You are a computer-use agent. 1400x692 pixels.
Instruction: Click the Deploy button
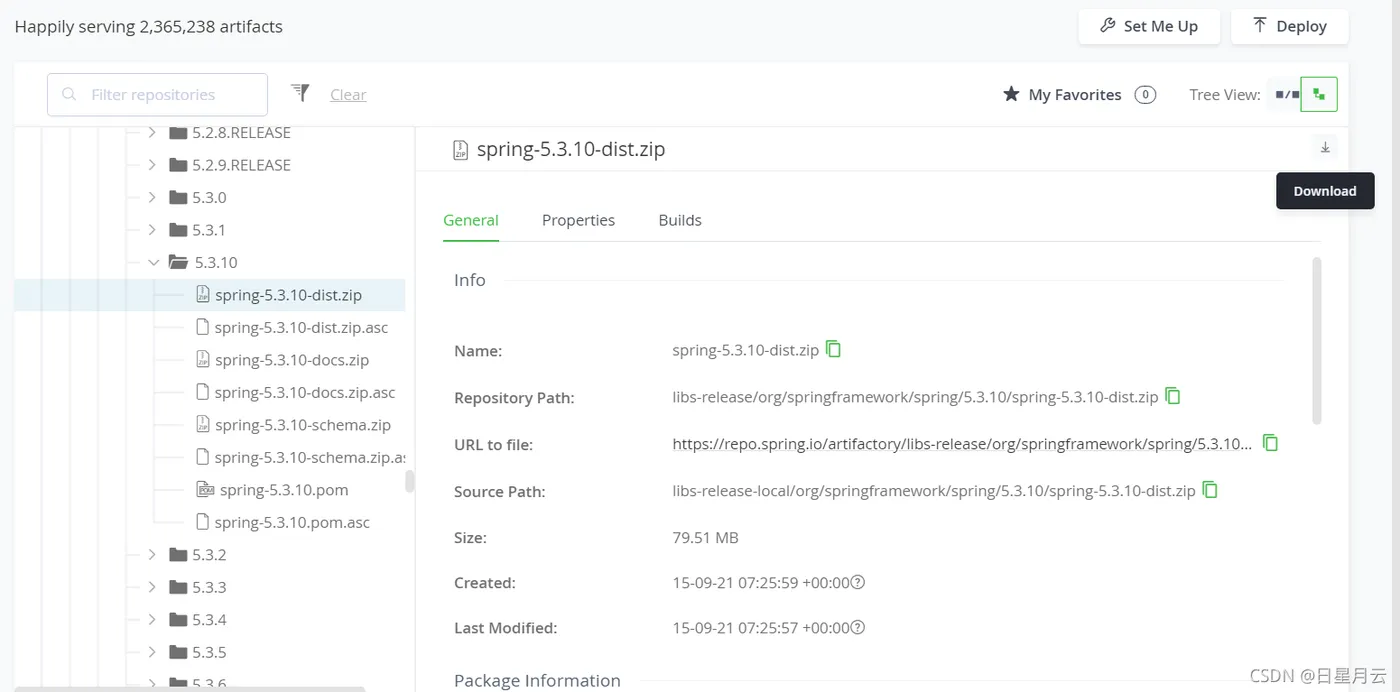click(1290, 26)
